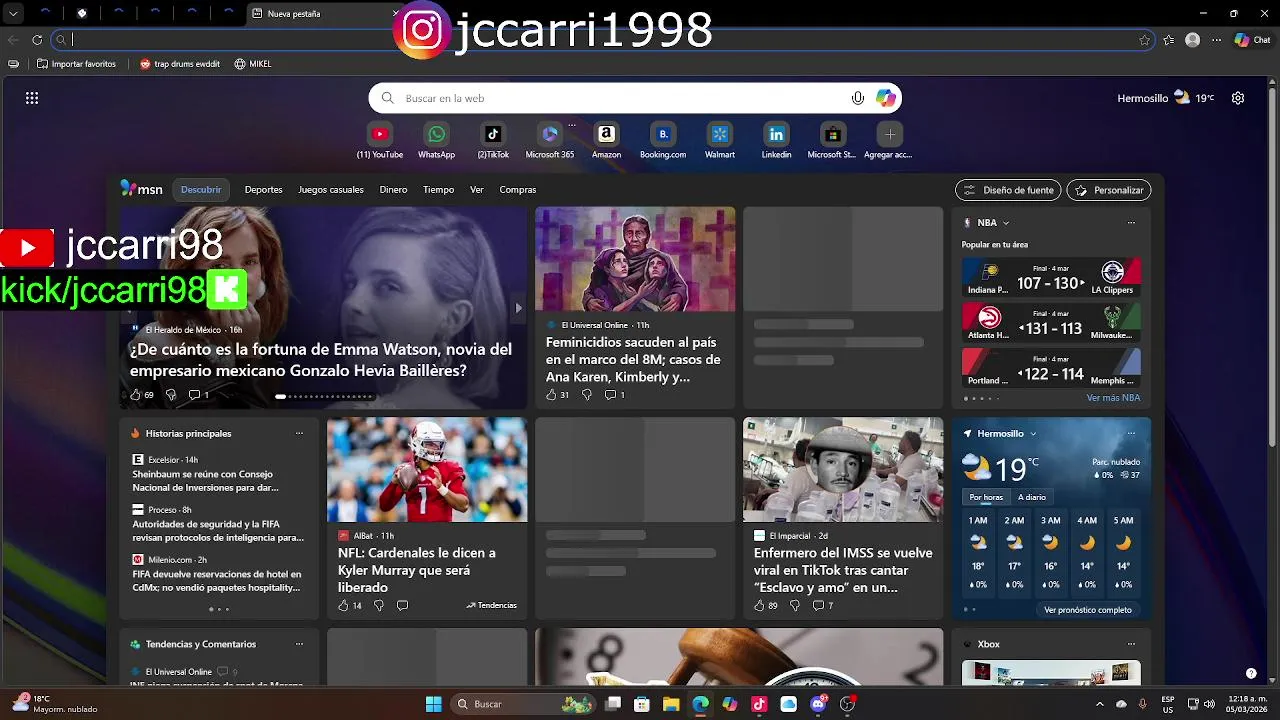
Task: Open Tendencias y Comentarios more options menu
Action: pyautogui.click(x=299, y=645)
